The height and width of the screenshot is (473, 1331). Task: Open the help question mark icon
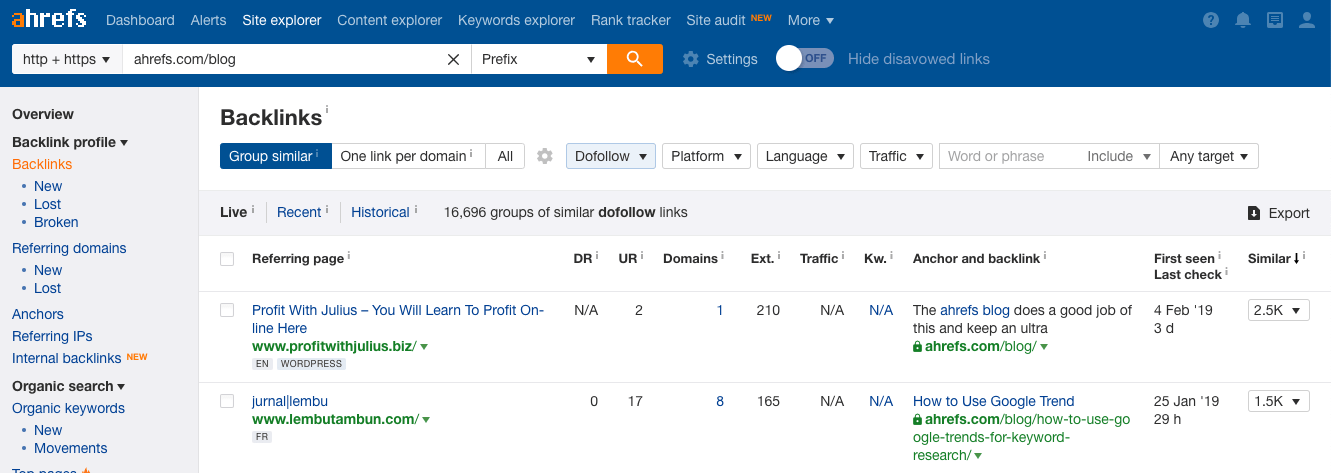(x=1211, y=20)
